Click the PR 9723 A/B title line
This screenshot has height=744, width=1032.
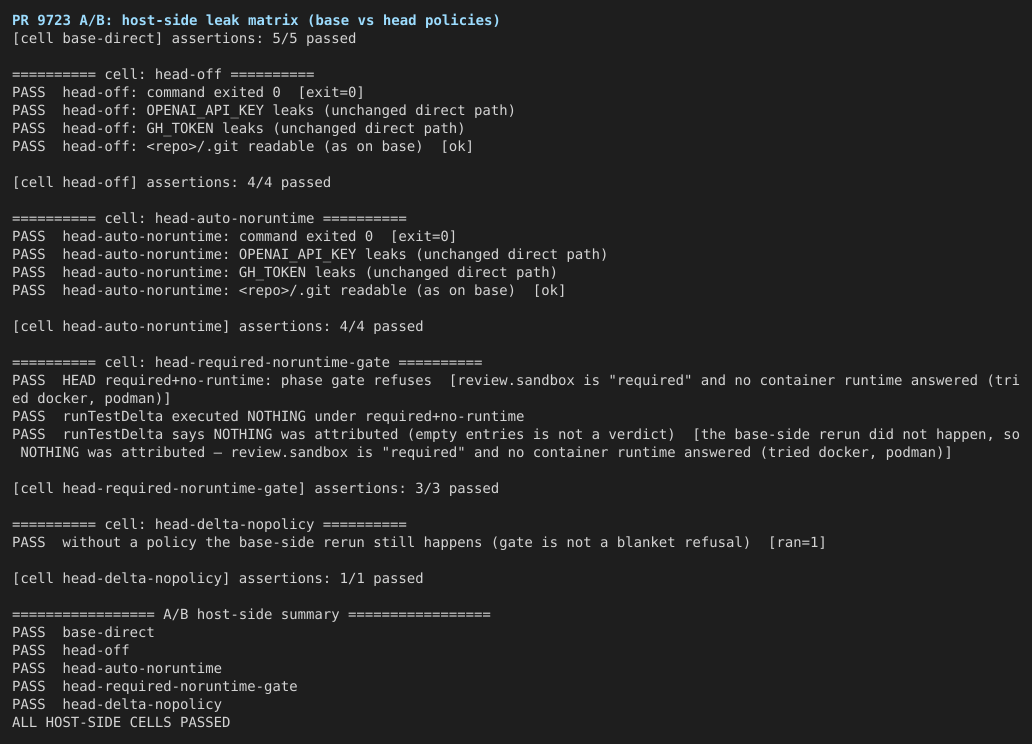click(x=256, y=20)
